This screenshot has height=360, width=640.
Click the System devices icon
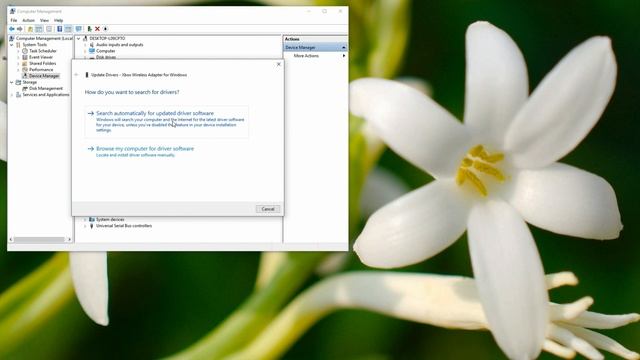(92, 220)
